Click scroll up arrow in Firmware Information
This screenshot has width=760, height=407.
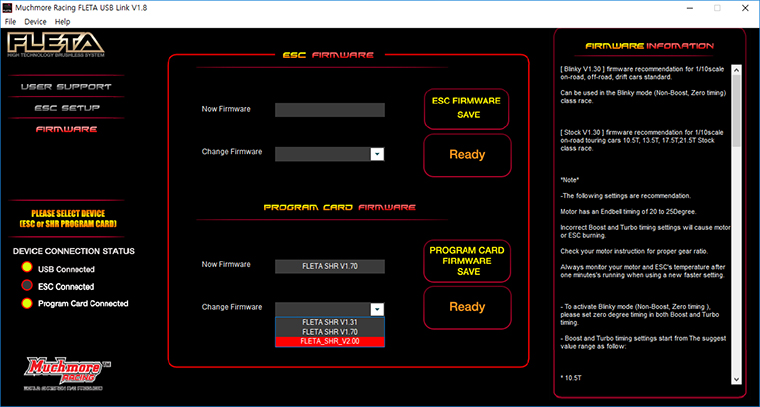pos(736,70)
